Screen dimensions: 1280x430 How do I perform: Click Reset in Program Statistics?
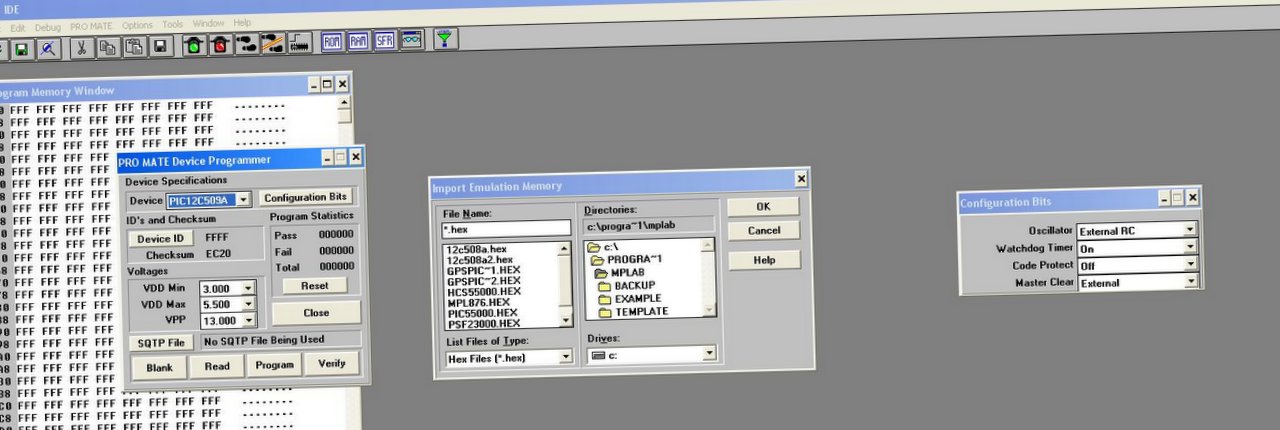point(314,285)
